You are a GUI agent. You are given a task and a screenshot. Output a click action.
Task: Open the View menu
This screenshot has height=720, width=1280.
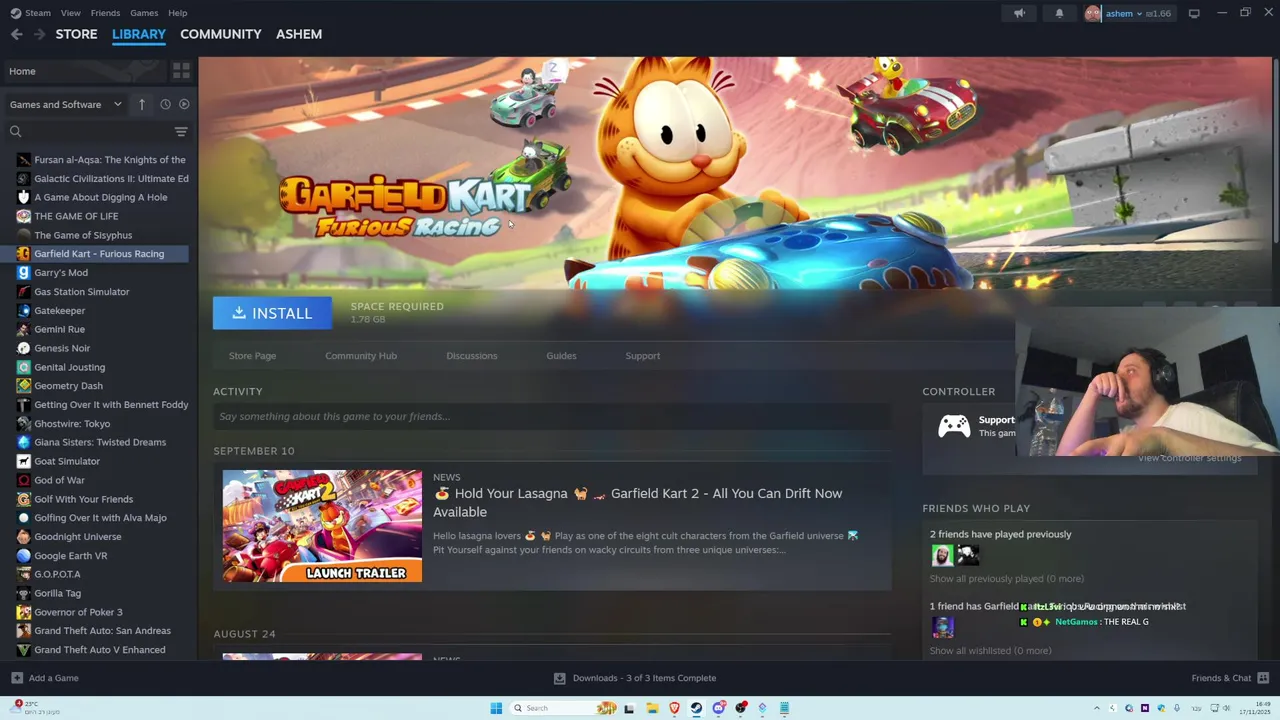[x=70, y=13]
